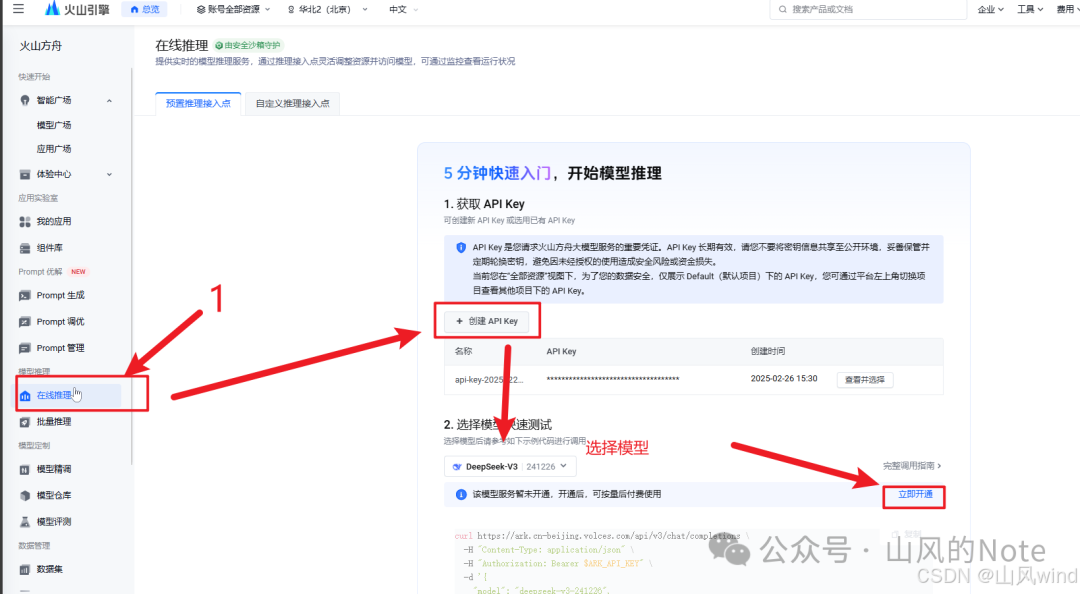Click the 数据集 icon
The image size is (1080, 594).
click(25, 569)
